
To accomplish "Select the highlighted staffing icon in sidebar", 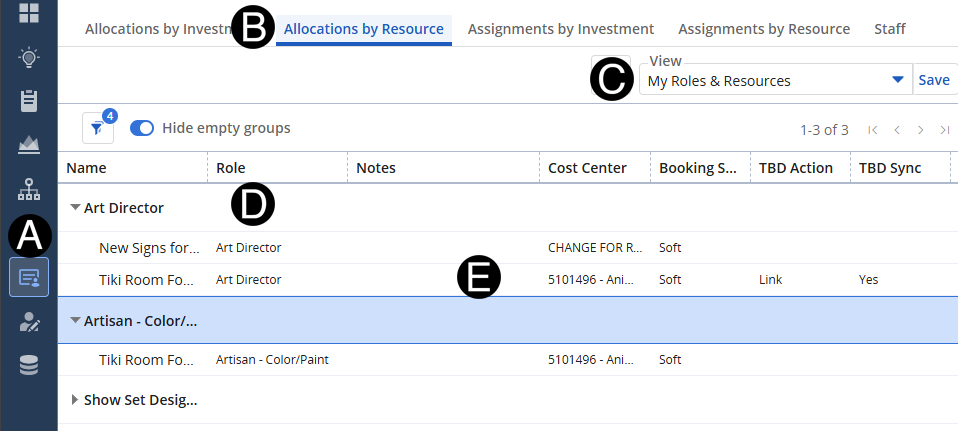I will tap(29, 277).
